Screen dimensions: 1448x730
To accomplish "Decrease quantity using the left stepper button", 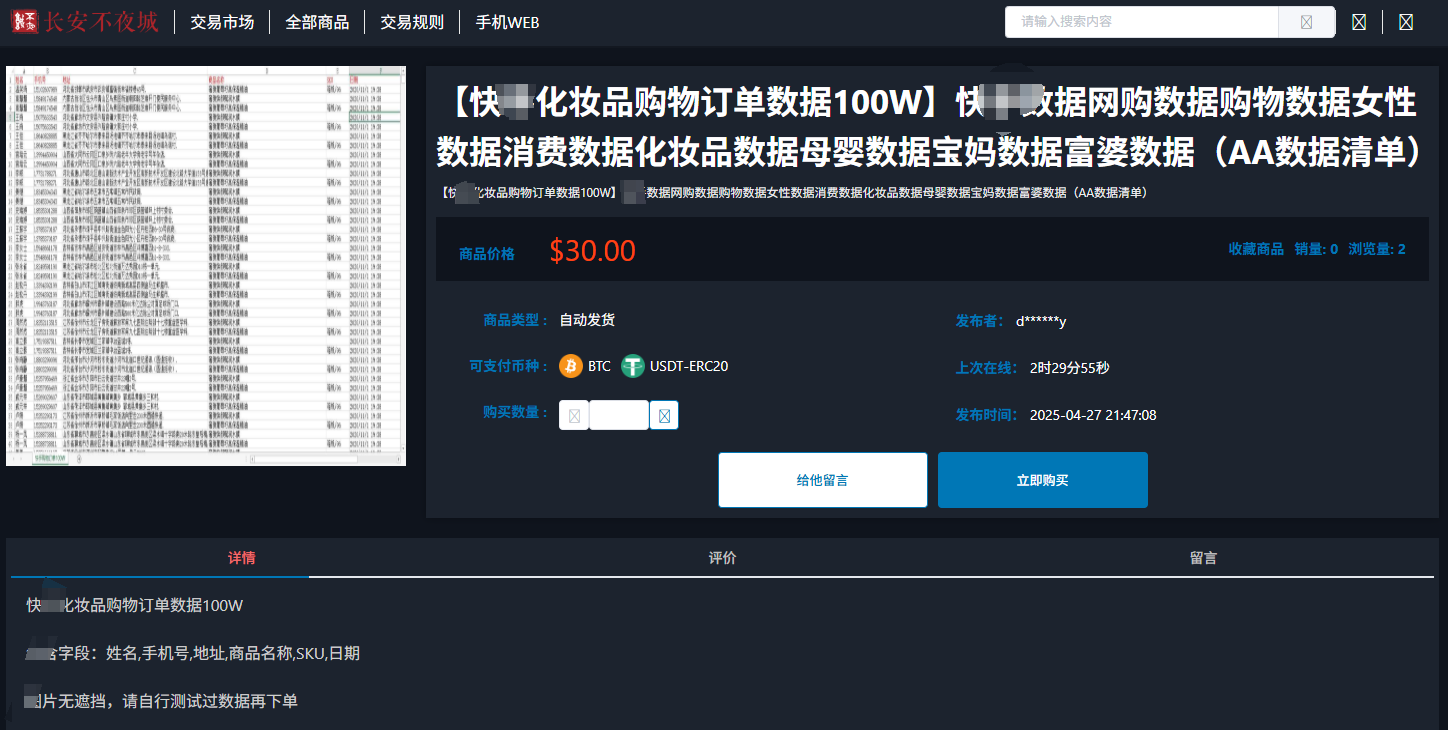I will [x=574, y=415].
